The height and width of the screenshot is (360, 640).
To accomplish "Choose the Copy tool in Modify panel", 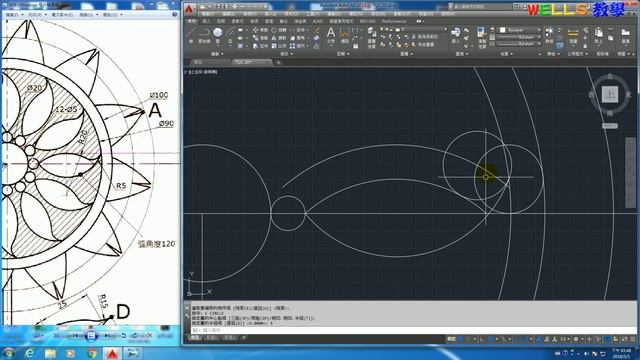I will [x=260, y=38].
